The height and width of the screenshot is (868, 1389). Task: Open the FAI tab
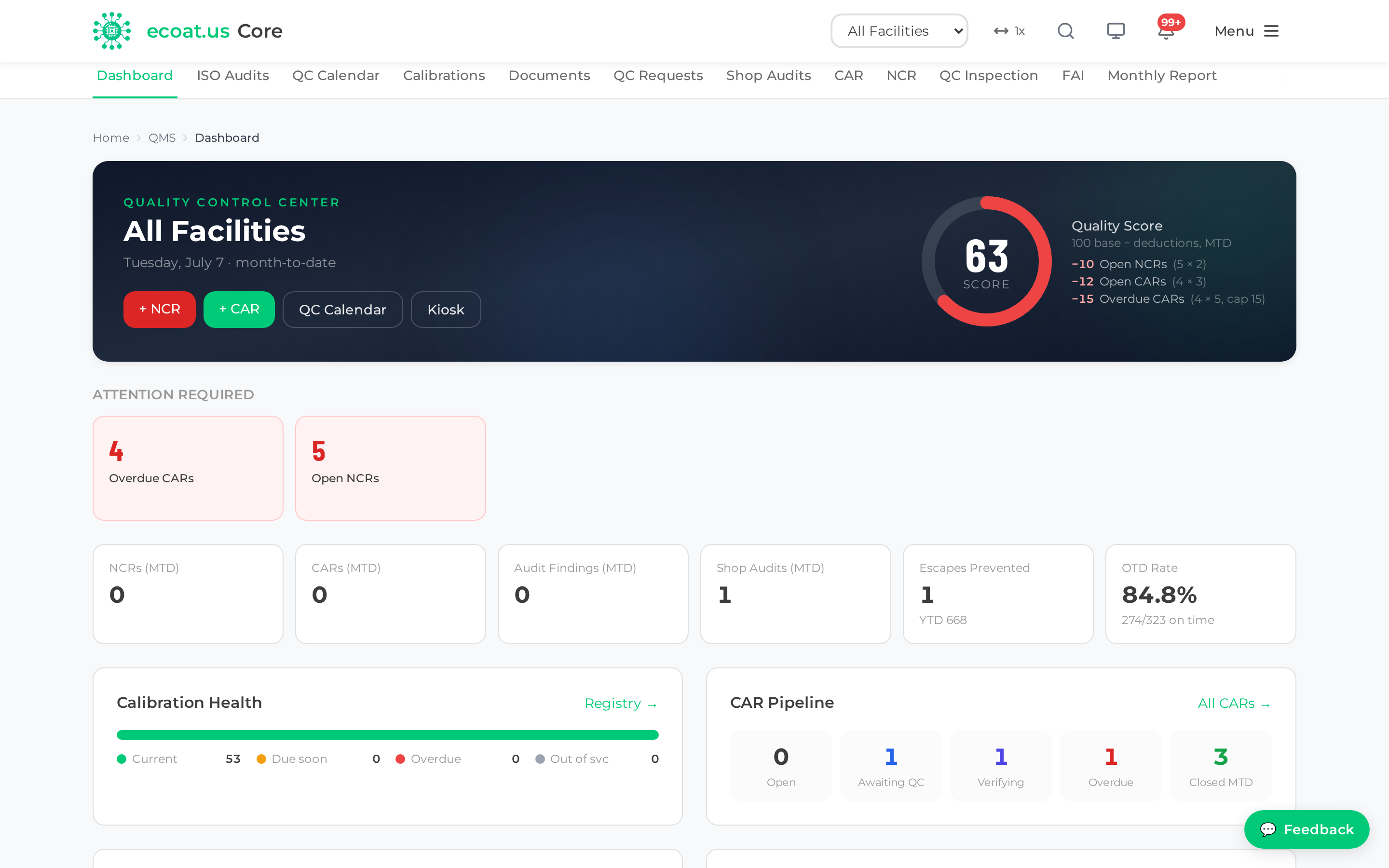(1073, 76)
